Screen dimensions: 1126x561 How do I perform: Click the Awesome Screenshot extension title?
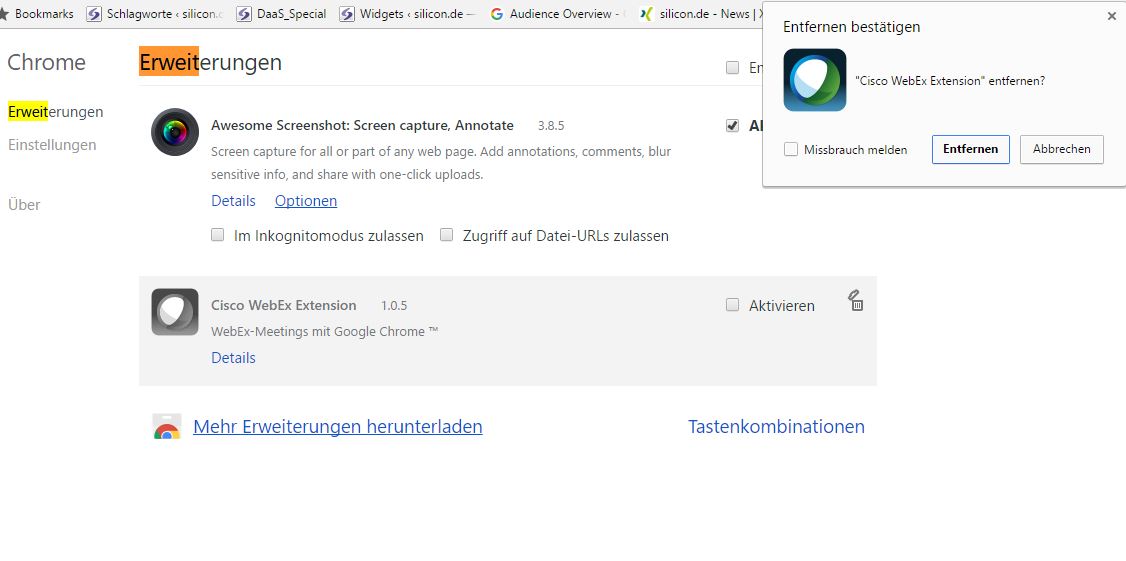pos(362,126)
